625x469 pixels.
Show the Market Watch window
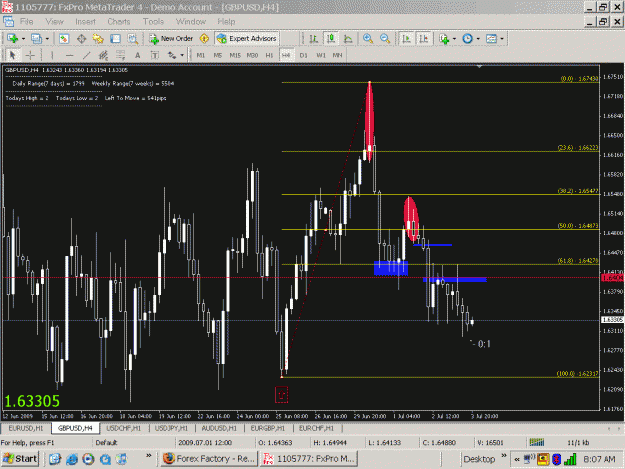coord(64,39)
